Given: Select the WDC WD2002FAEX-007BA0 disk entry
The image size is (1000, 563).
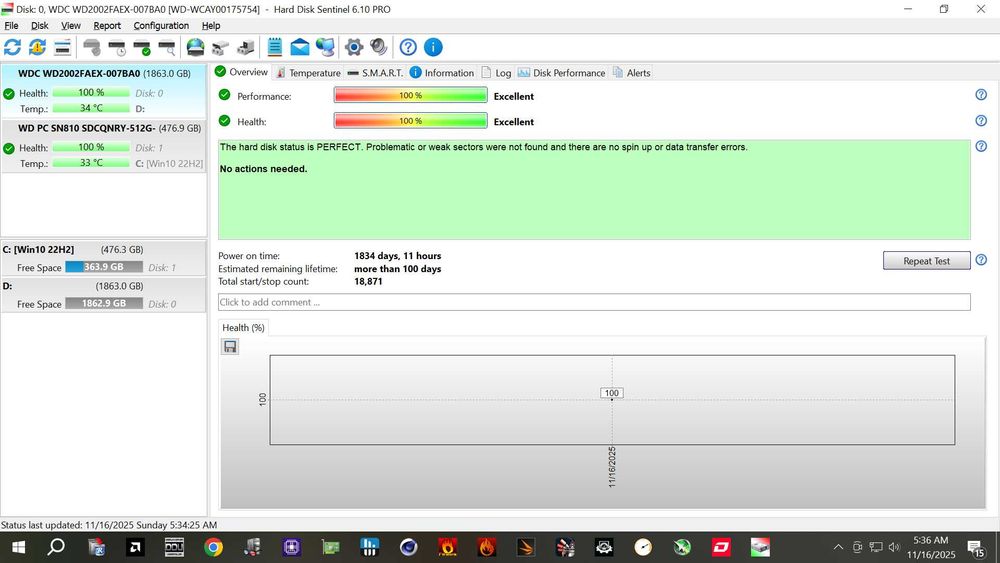Looking at the screenshot, I should pyautogui.click(x=103, y=91).
